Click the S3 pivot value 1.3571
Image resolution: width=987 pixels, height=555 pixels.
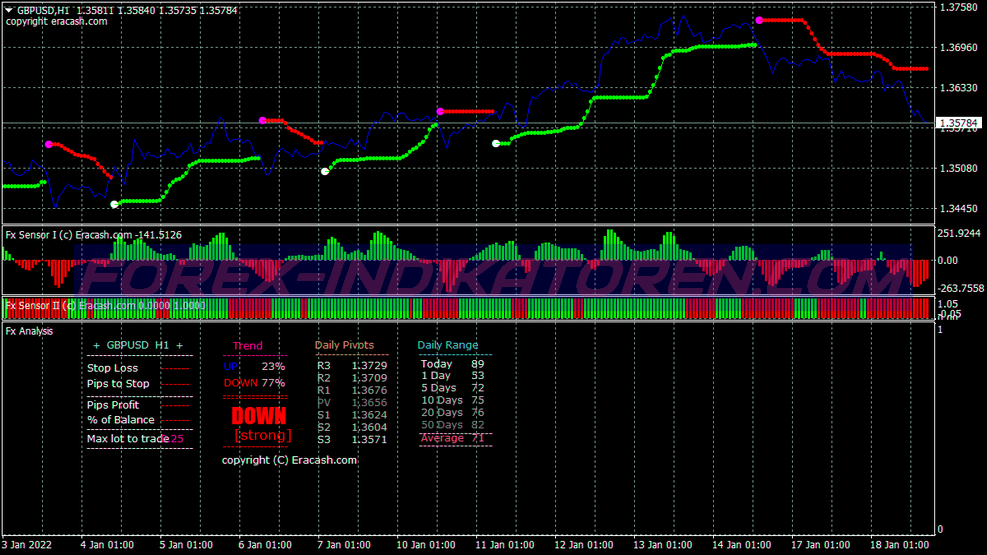[x=368, y=438]
